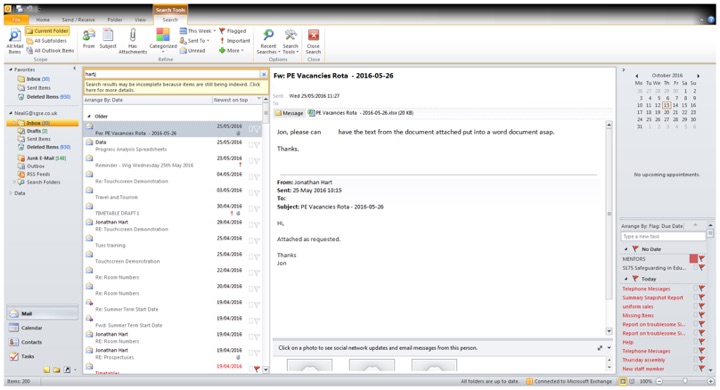Switch to the View ribbon tab
The height and width of the screenshot is (390, 720).
pos(140,20)
